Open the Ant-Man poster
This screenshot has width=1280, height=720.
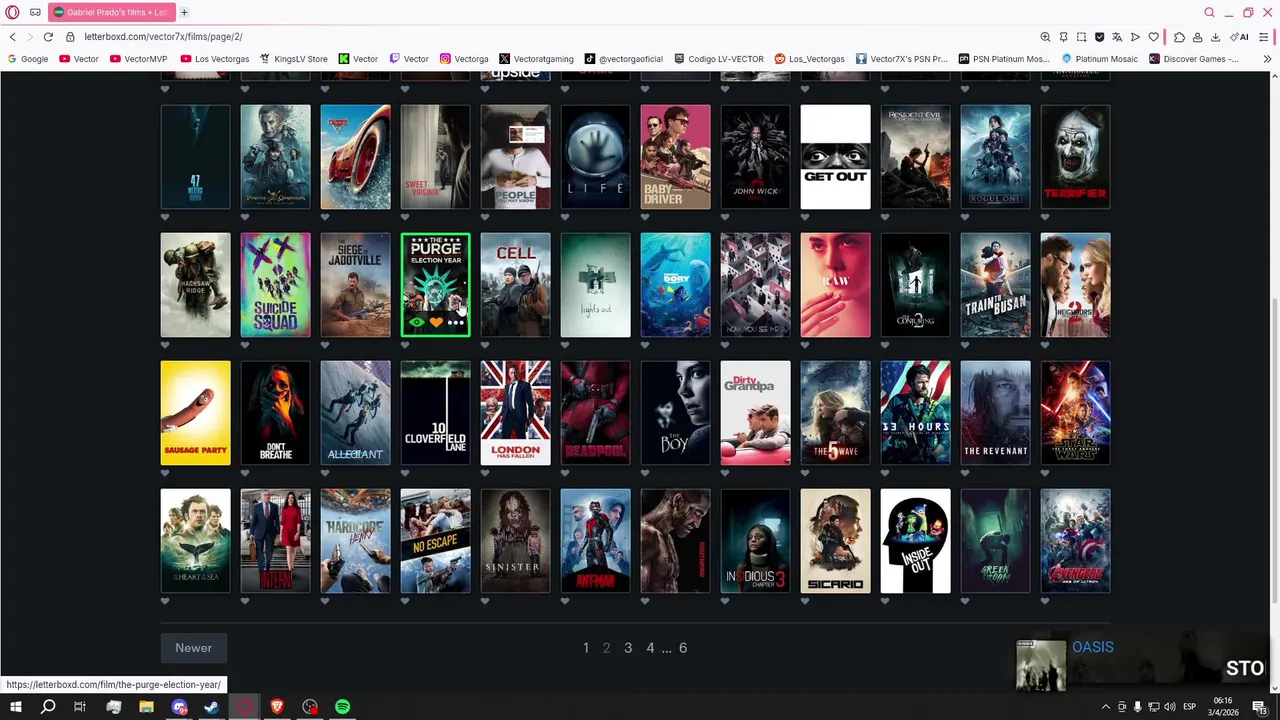[596, 541]
